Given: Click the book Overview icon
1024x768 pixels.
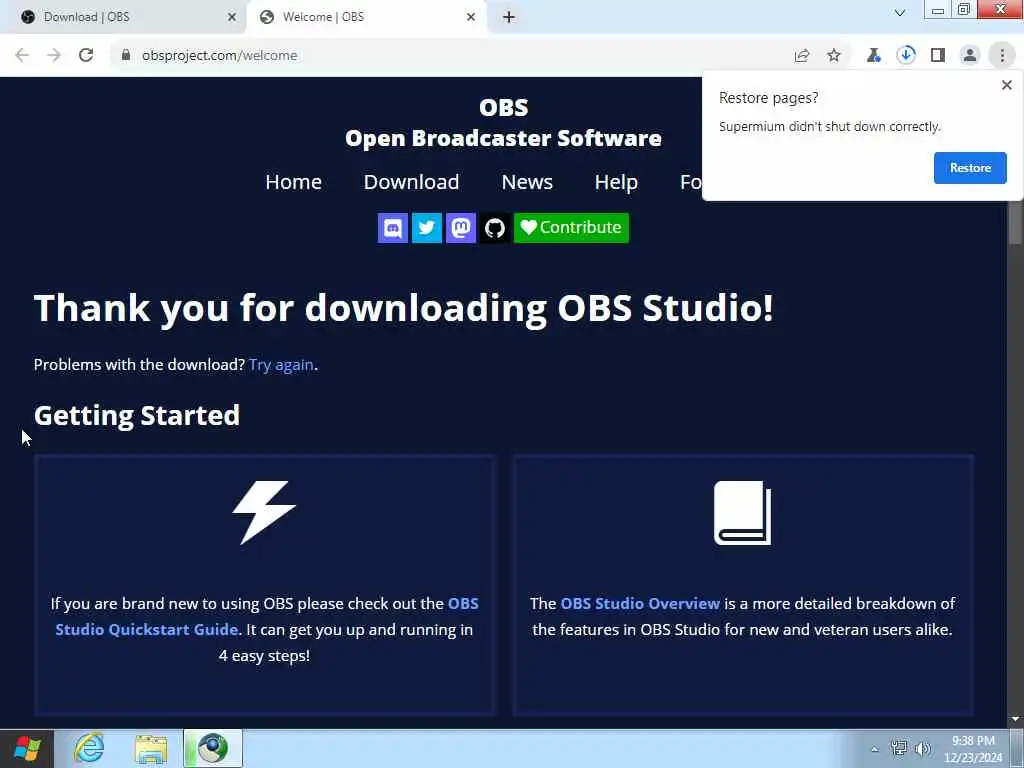Looking at the screenshot, I should (743, 513).
